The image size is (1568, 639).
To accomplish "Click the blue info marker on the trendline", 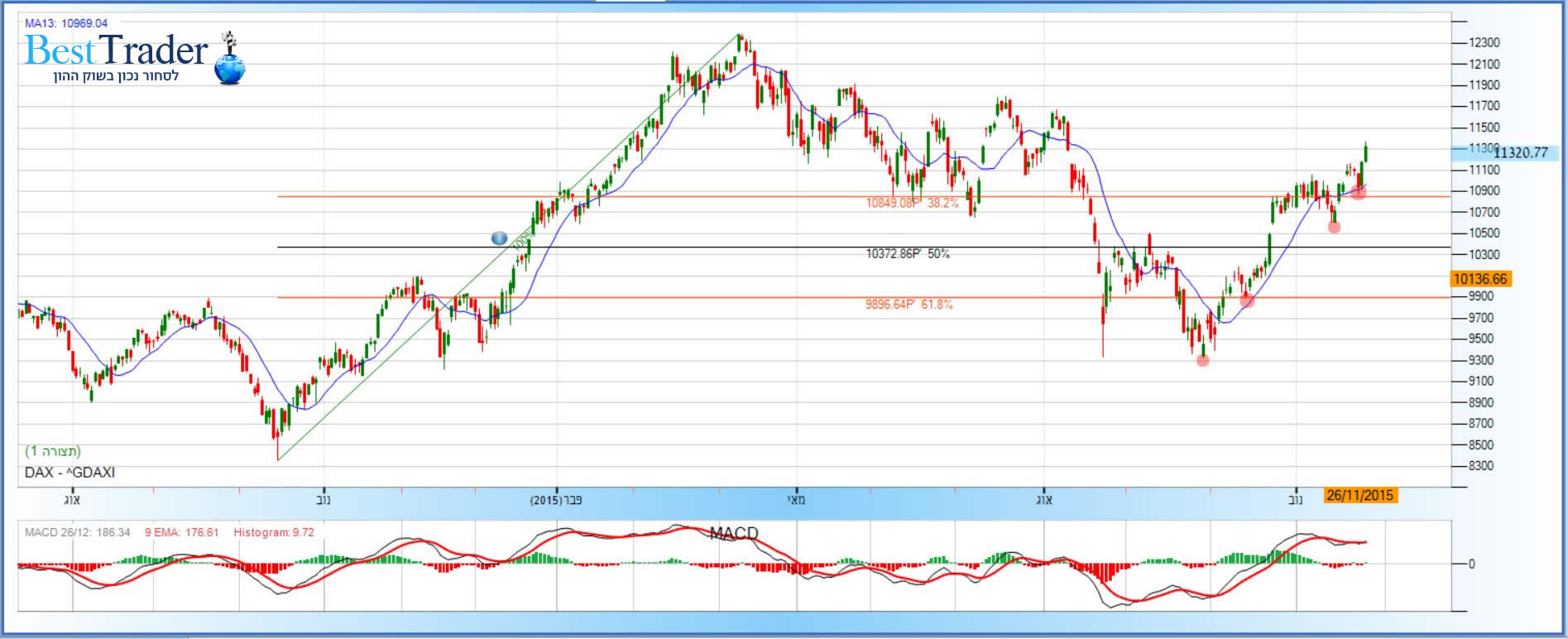I will (x=499, y=238).
